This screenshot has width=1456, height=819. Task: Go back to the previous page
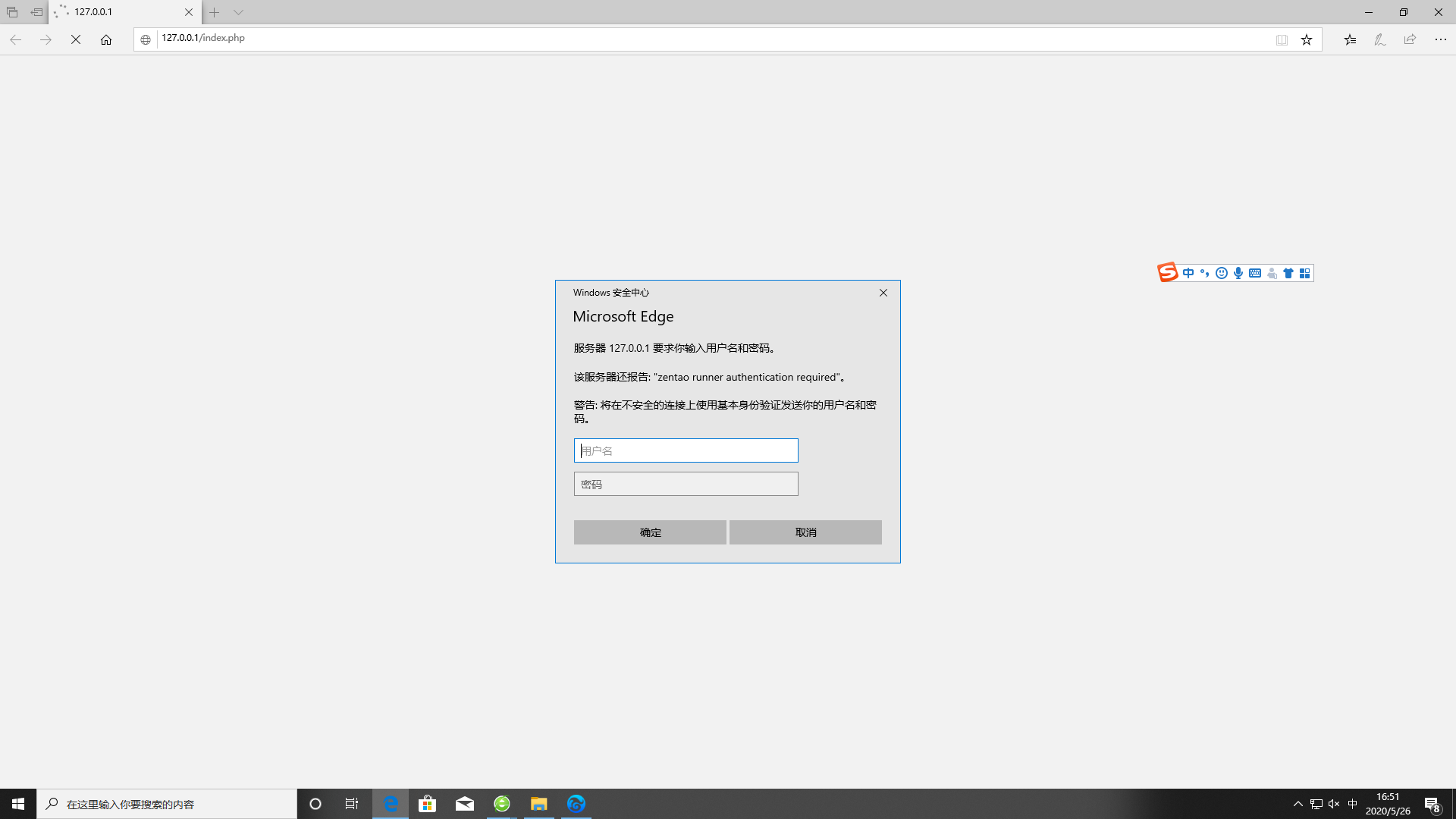point(16,39)
